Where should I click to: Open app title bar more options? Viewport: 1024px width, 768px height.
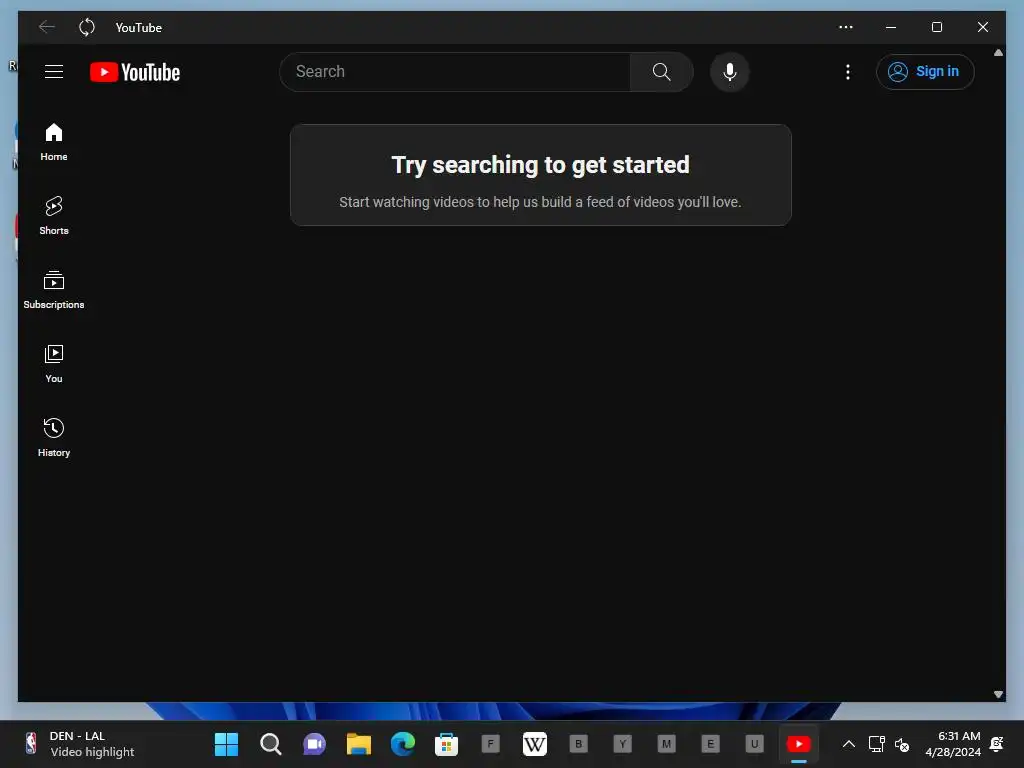[x=846, y=27]
